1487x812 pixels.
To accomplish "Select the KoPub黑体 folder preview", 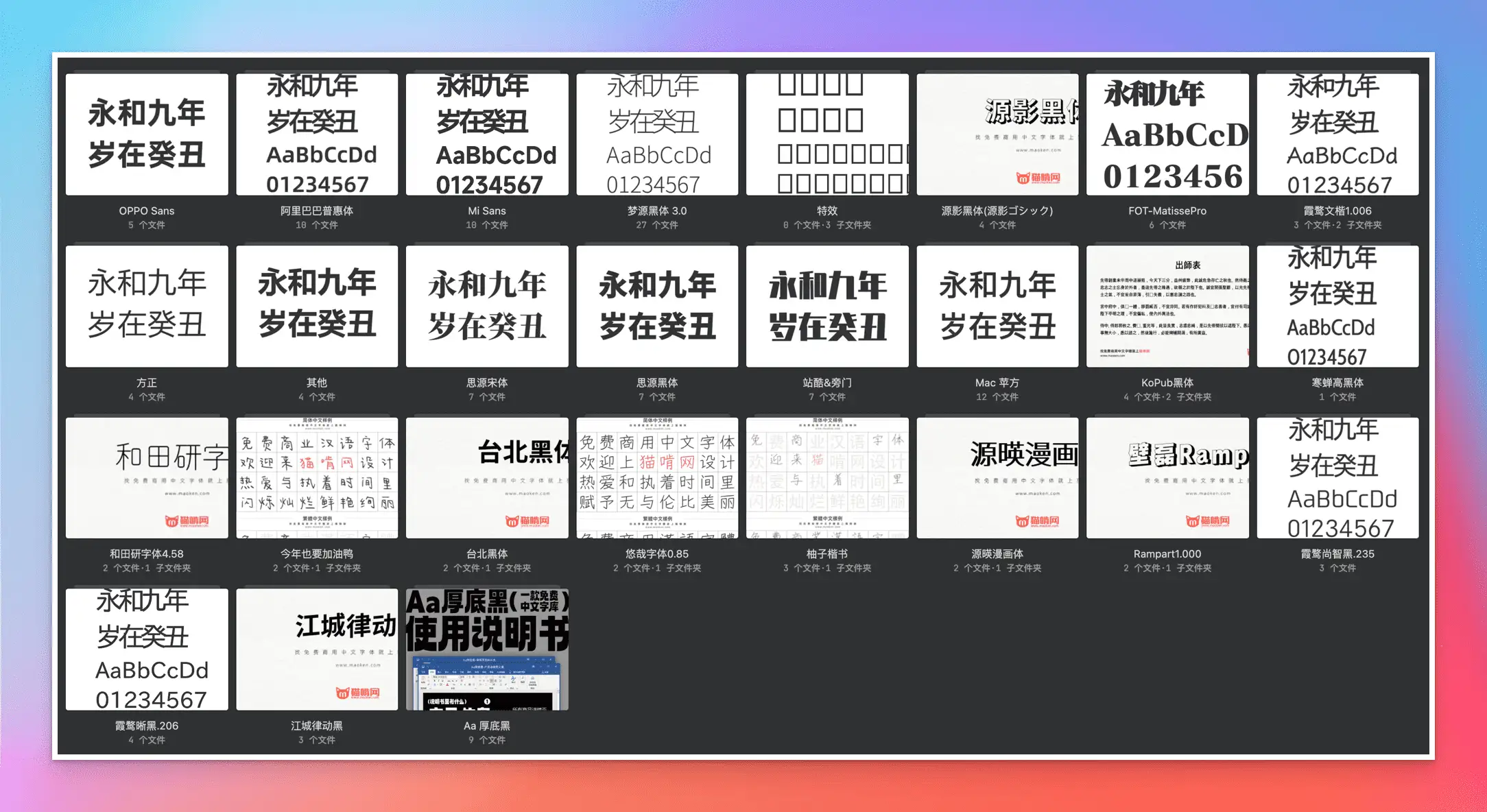I will (1167, 306).
